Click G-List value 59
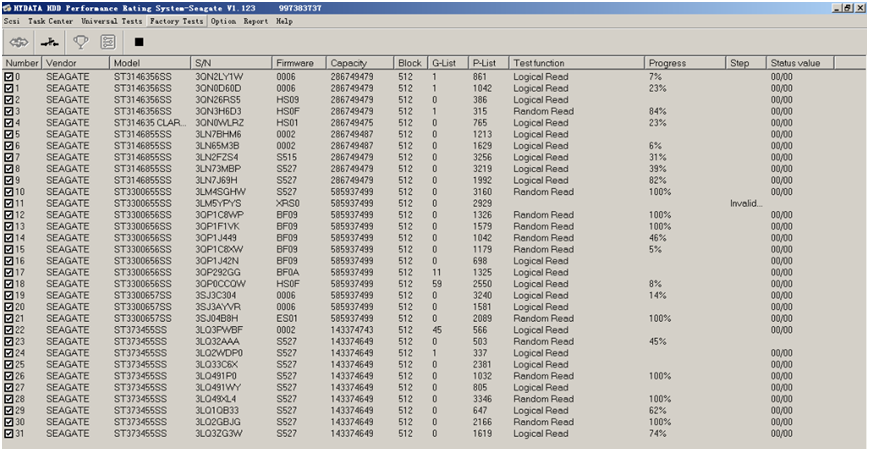The width and height of the screenshot is (869, 451). coord(437,284)
